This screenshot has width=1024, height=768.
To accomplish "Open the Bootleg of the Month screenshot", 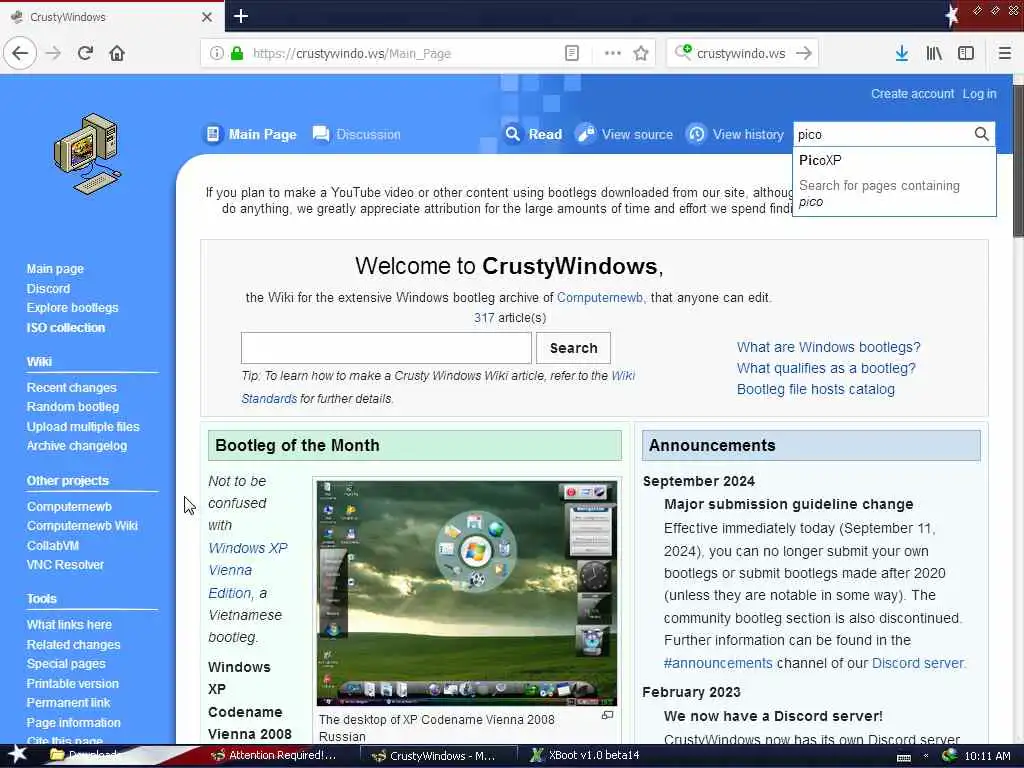I will pyautogui.click(x=466, y=593).
